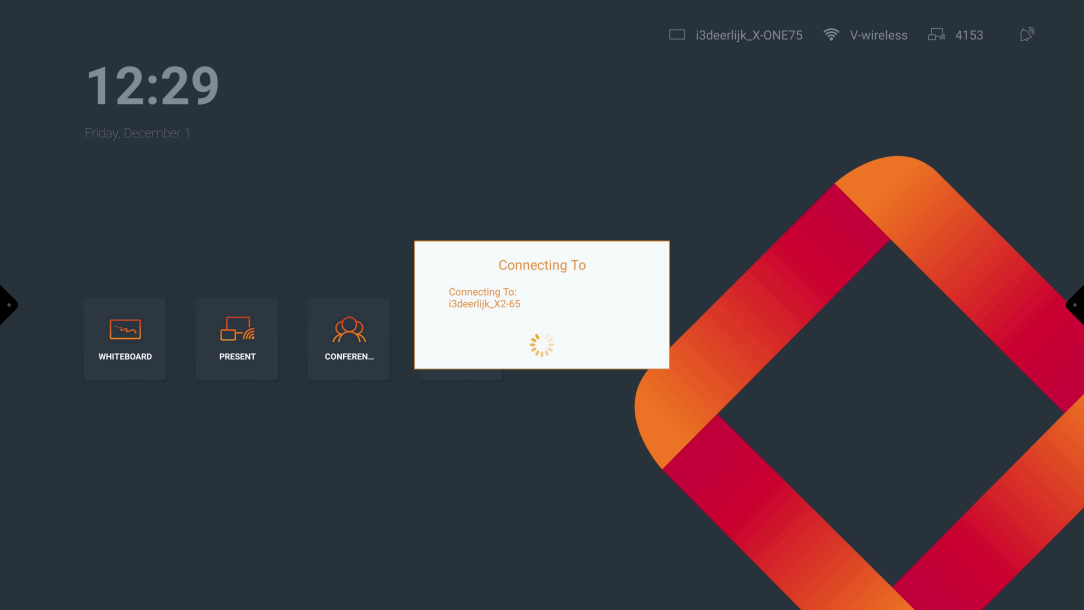Click the i3deerlijk_X-ONE75 device name
This screenshot has height=610, width=1084.
tap(748, 35)
